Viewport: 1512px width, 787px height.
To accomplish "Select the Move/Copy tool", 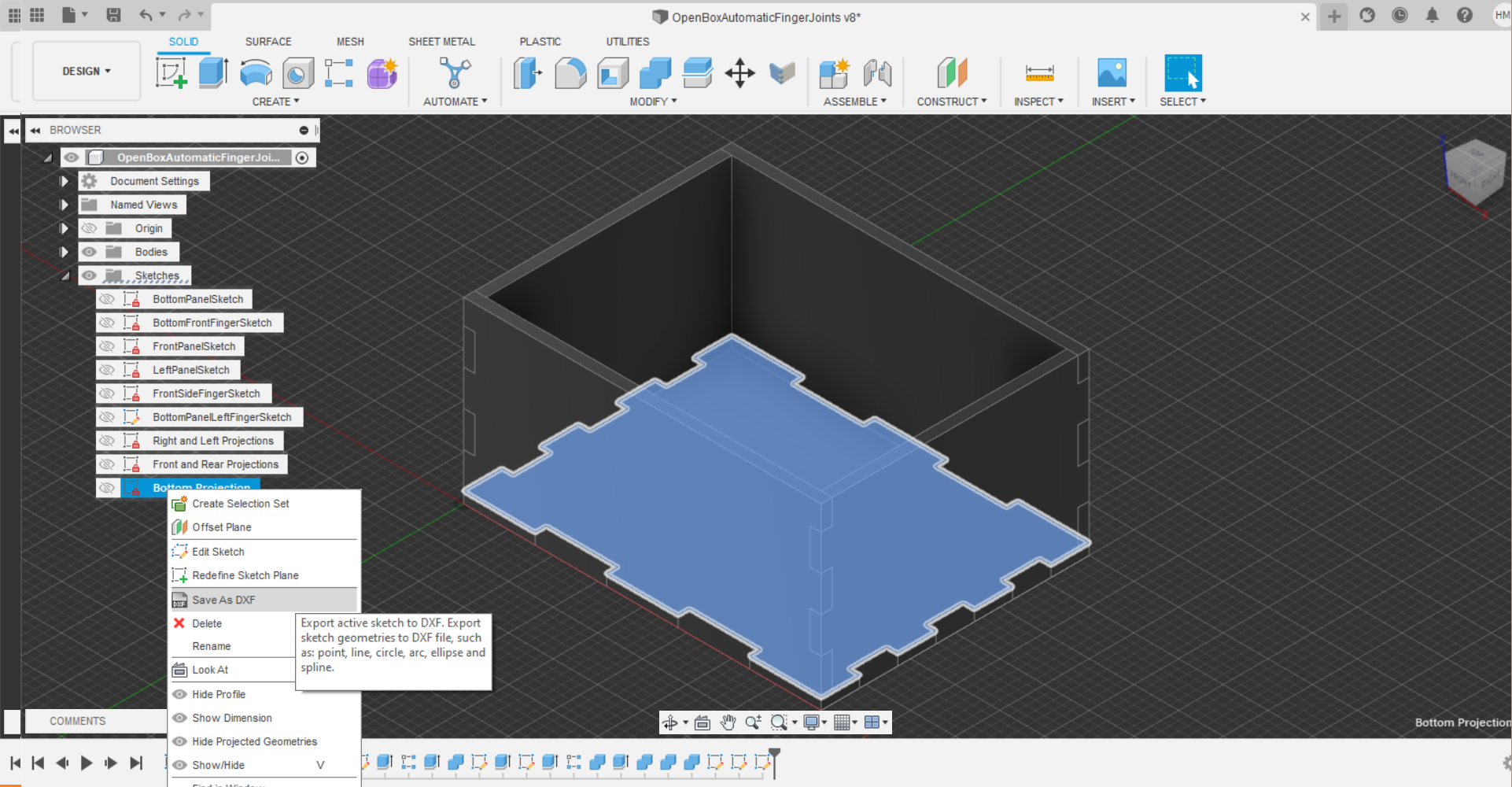I will point(739,73).
